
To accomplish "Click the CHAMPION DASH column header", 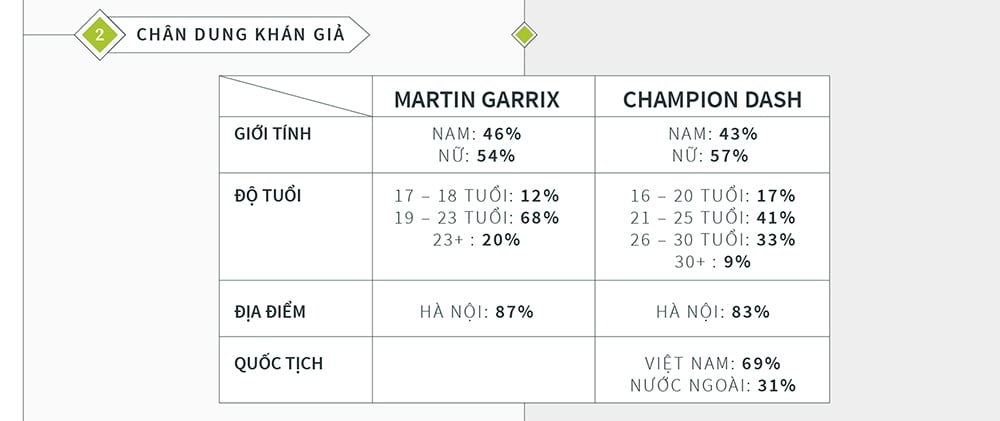I will tap(712, 100).
